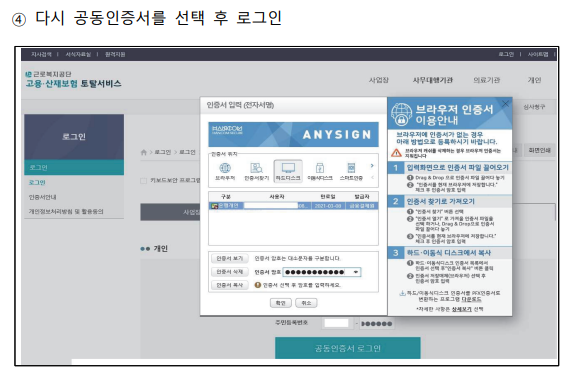Screen dimensions: 568x378
Task: Open the 심사청구 menu item
Action: [x=534, y=107]
